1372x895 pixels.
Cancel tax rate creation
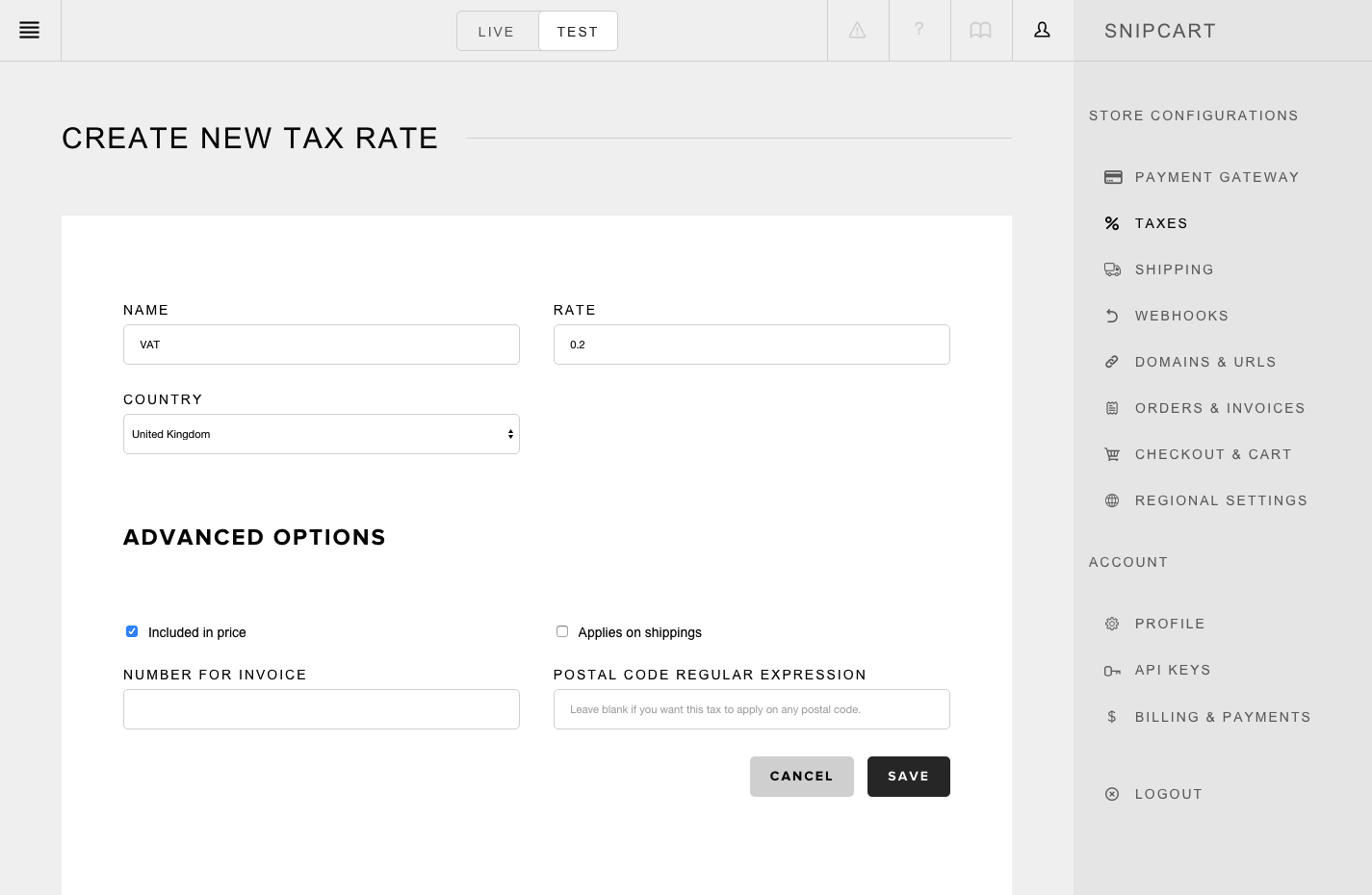802,777
